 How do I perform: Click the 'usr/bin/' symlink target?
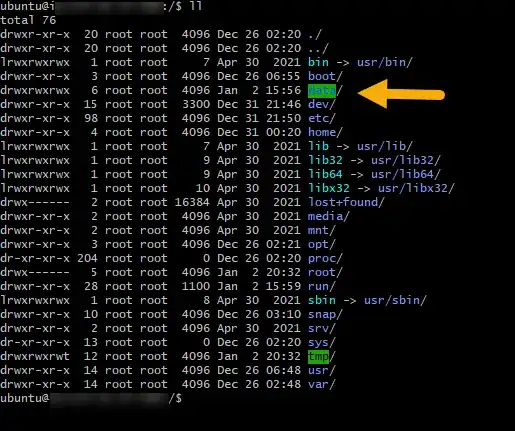pos(385,62)
